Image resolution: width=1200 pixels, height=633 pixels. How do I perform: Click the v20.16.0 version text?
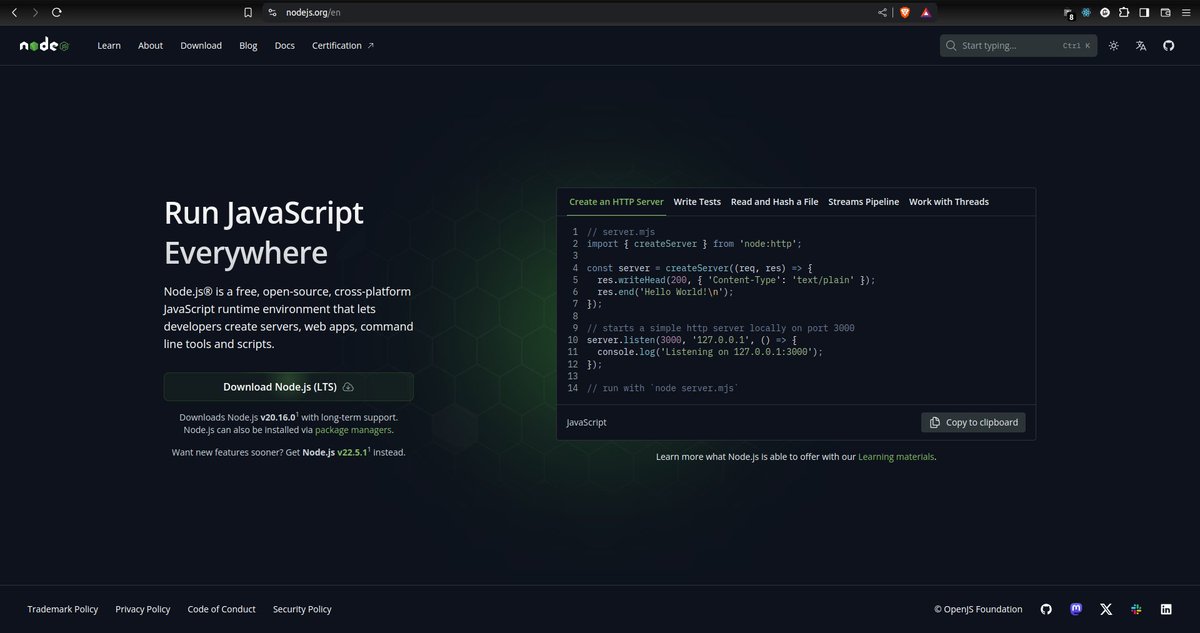coord(278,417)
